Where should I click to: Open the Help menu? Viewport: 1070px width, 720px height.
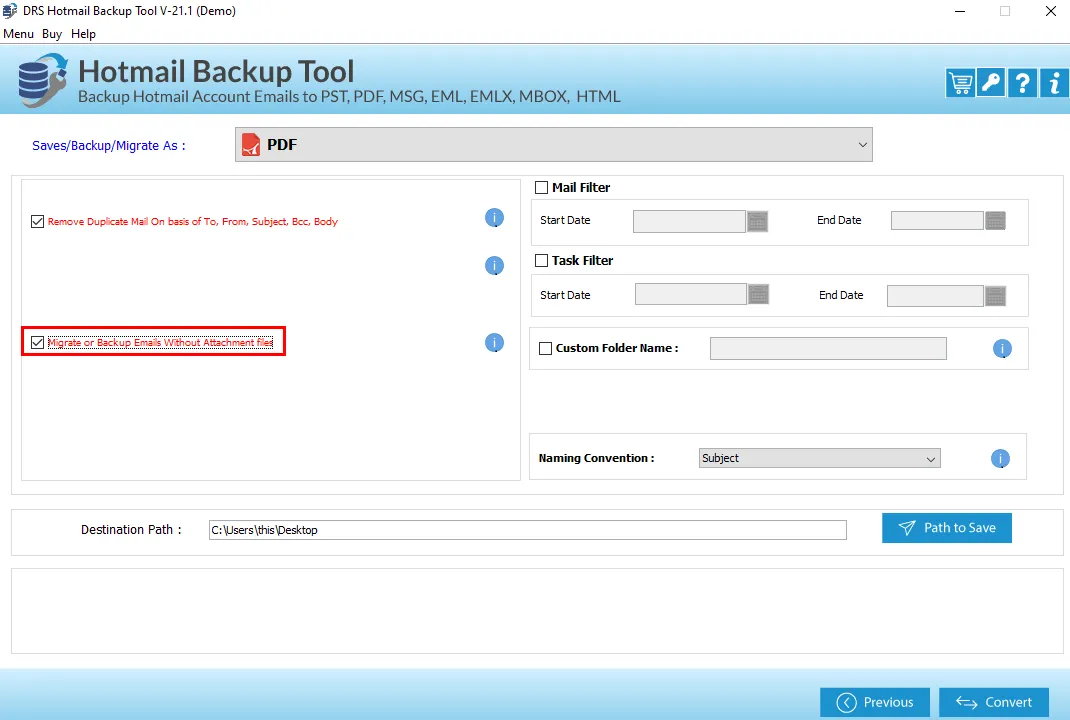pyautogui.click(x=83, y=34)
